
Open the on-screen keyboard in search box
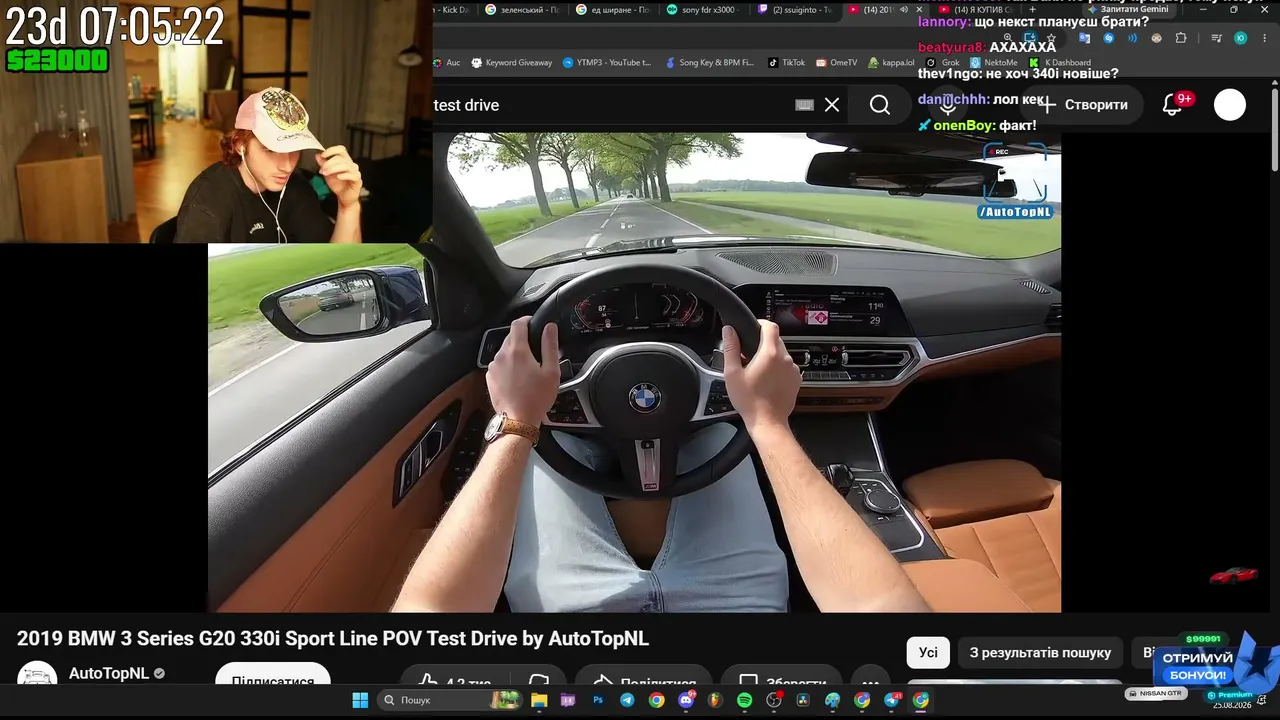[x=804, y=105]
